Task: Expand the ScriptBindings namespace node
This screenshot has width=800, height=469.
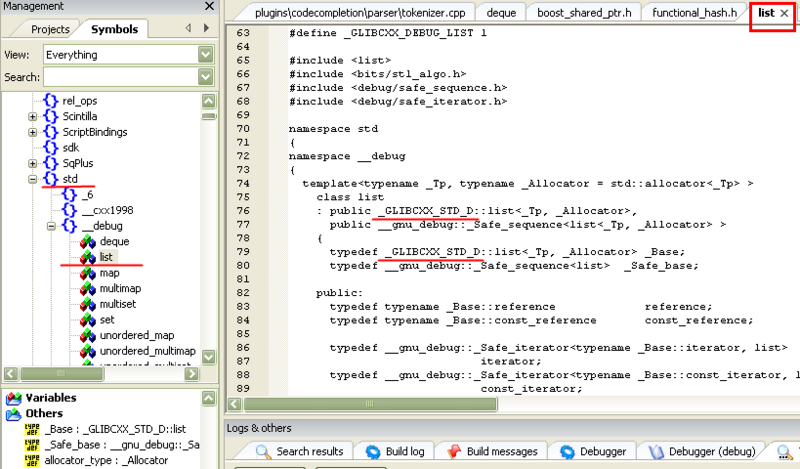Action: [x=33, y=133]
